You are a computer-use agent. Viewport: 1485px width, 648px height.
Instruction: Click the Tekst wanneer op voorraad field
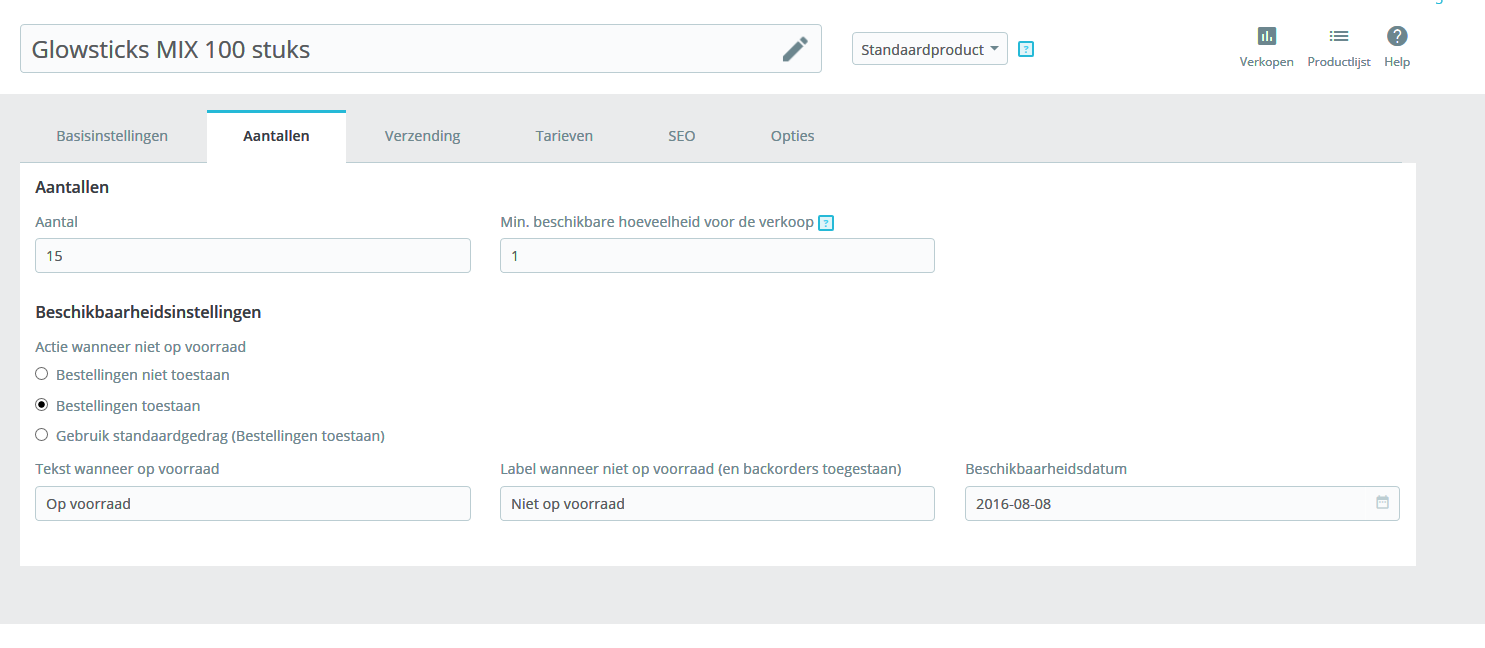pyautogui.click(x=253, y=503)
